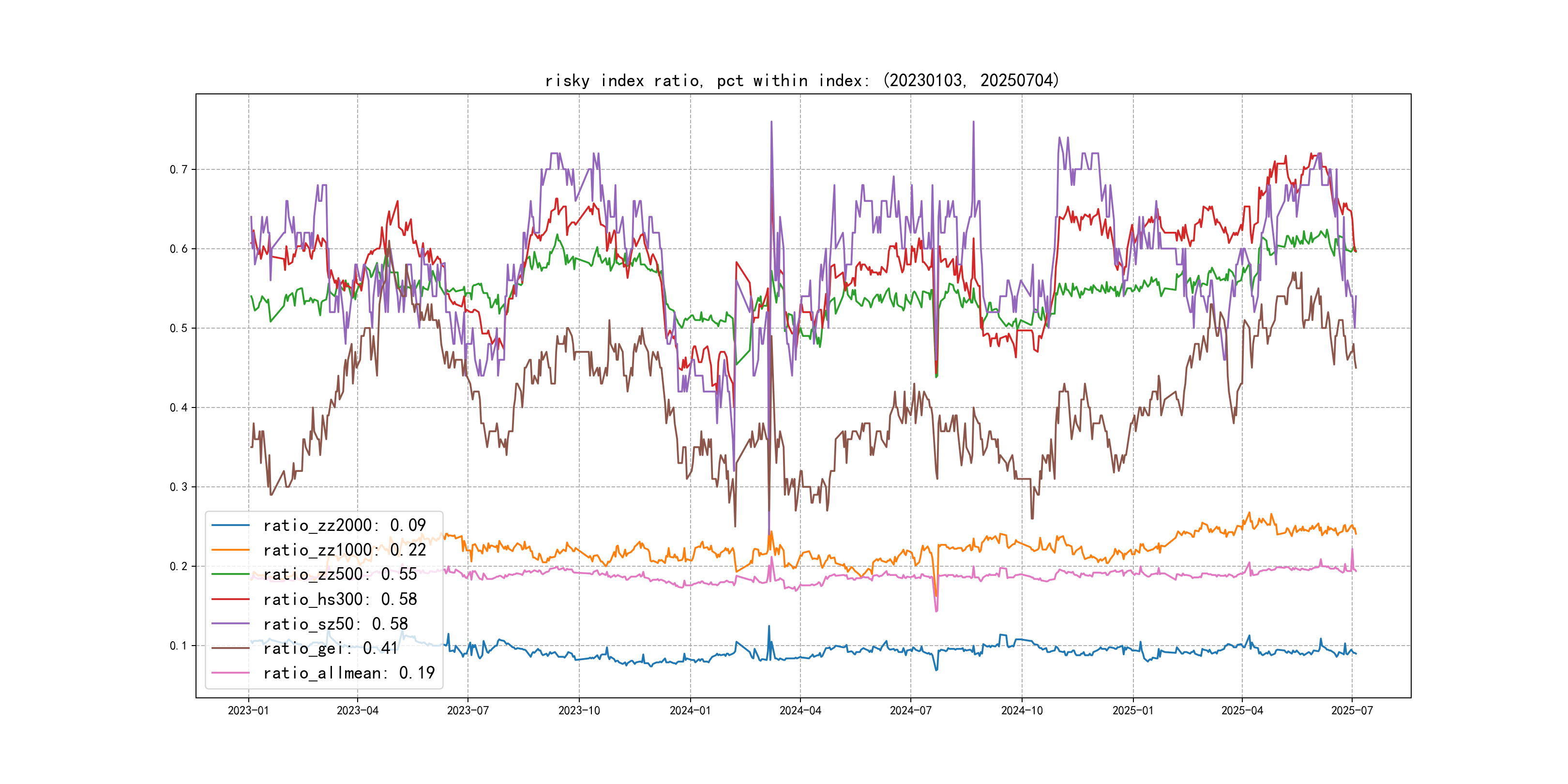Click the chart title text

pyautogui.click(x=801, y=80)
